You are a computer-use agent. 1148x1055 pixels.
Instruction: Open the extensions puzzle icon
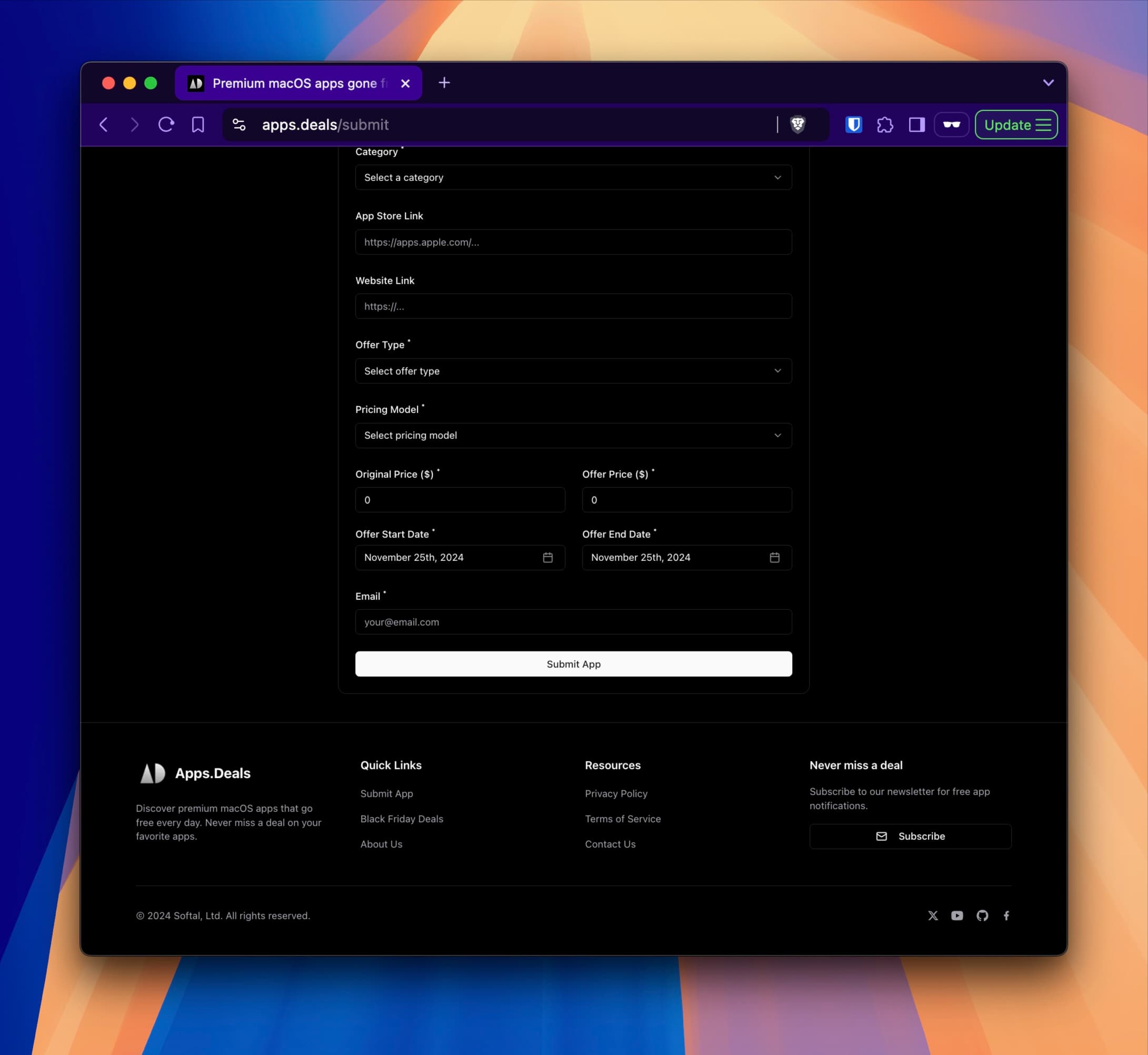(885, 125)
